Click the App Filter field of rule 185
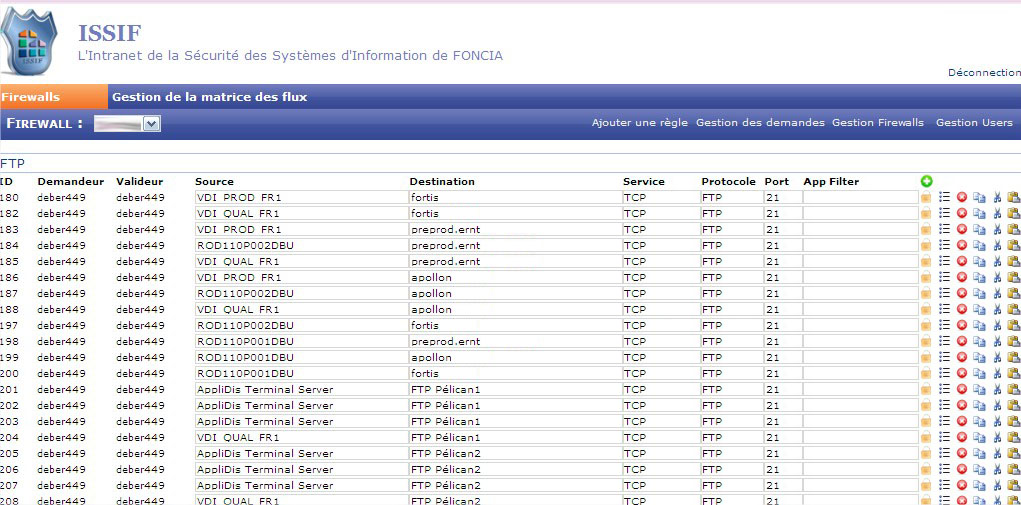Viewport: 1021px width, 505px height. point(859,262)
